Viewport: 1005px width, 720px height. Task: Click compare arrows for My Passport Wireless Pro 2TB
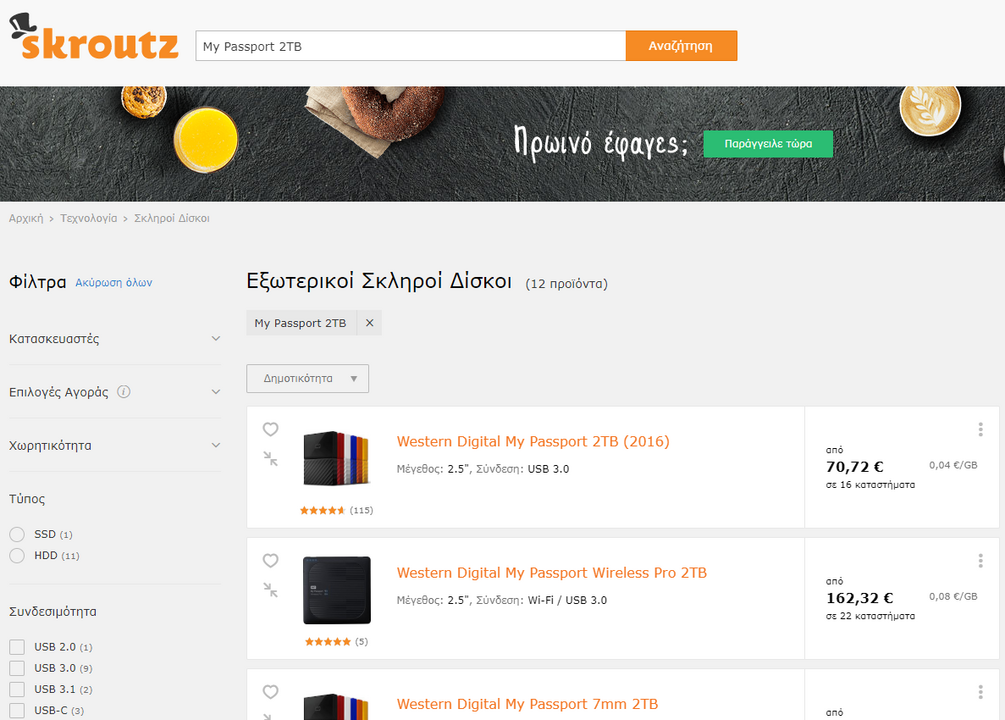pyautogui.click(x=270, y=590)
